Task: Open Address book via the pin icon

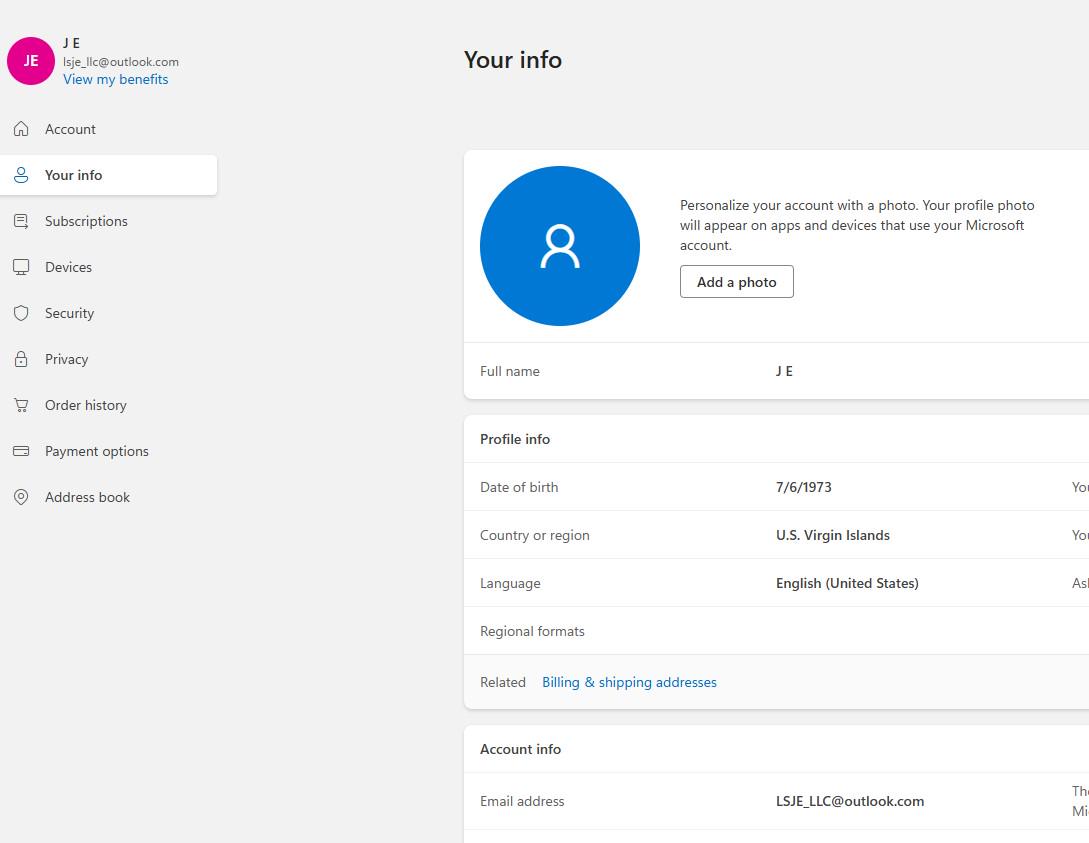Action: click(x=21, y=497)
